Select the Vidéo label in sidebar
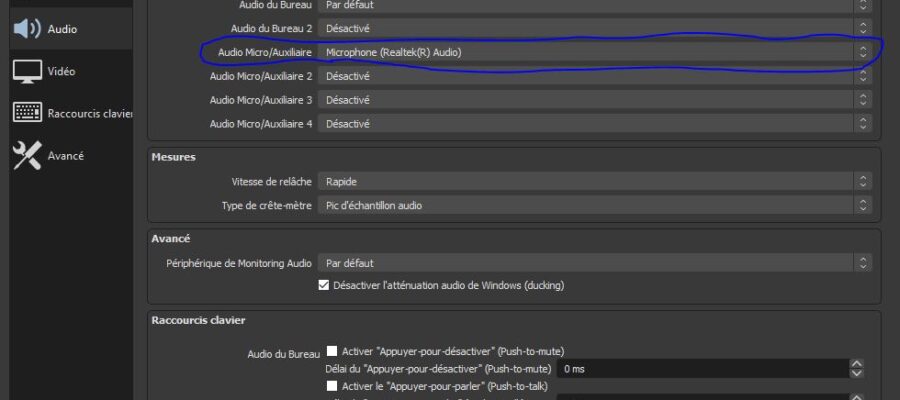Viewport: 900px width, 400px height. [61, 72]
